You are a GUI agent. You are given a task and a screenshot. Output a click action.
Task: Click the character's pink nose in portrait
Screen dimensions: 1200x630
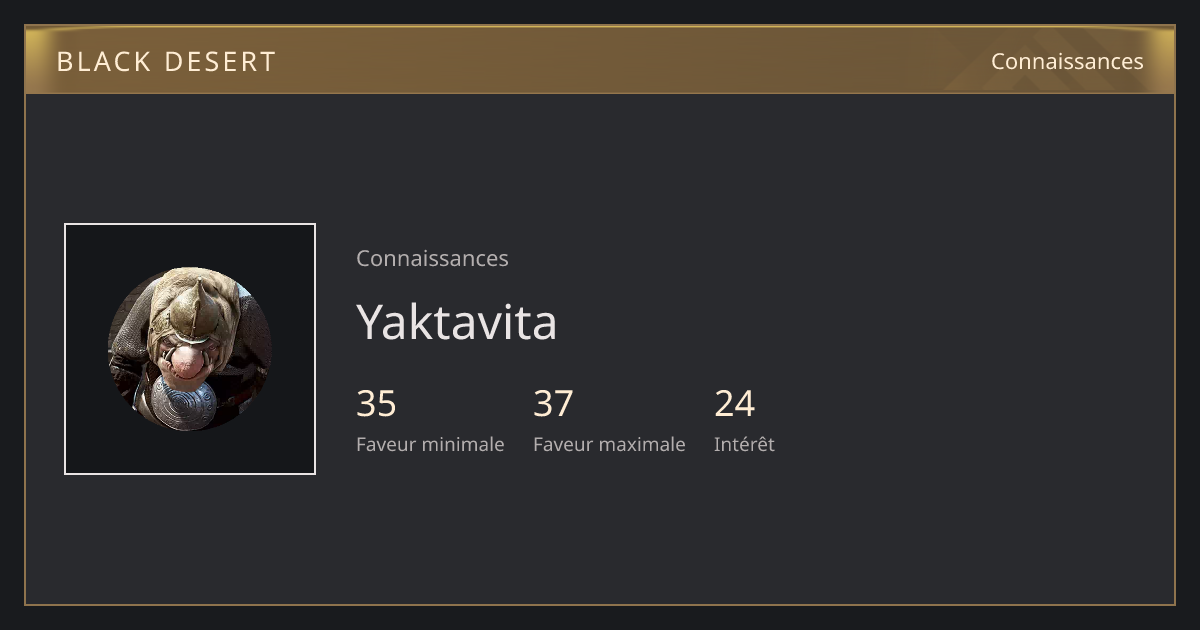coord(189,364)
